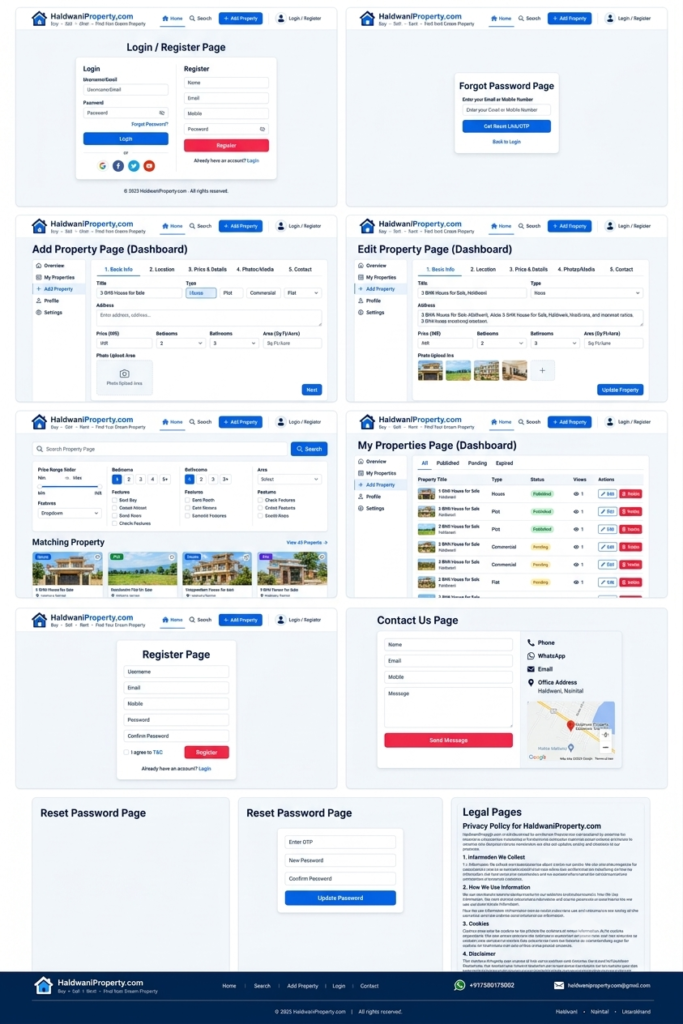The image size is (683, 1024).
Task: Open Overview in Add Property page sidebar
Action: (x=50, y=266)
